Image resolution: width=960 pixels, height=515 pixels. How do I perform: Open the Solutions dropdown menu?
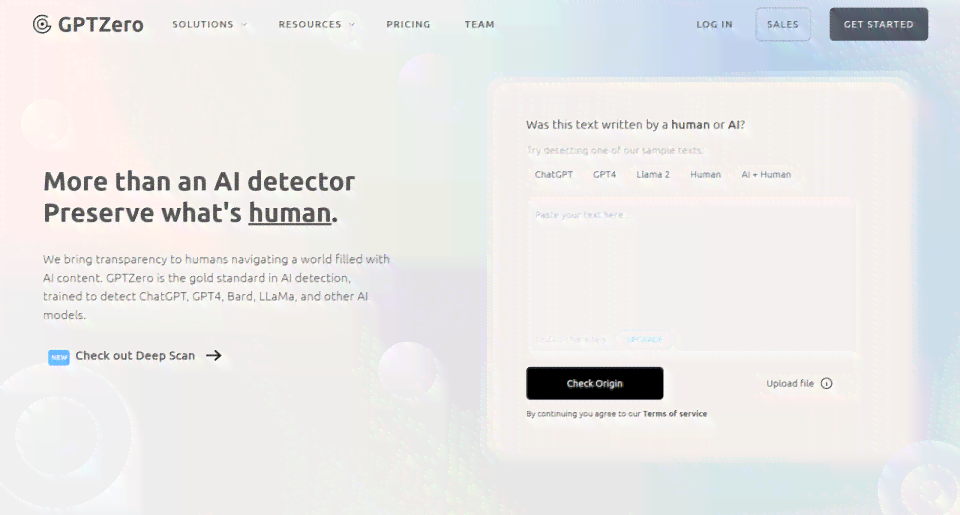tap(209, 24)
